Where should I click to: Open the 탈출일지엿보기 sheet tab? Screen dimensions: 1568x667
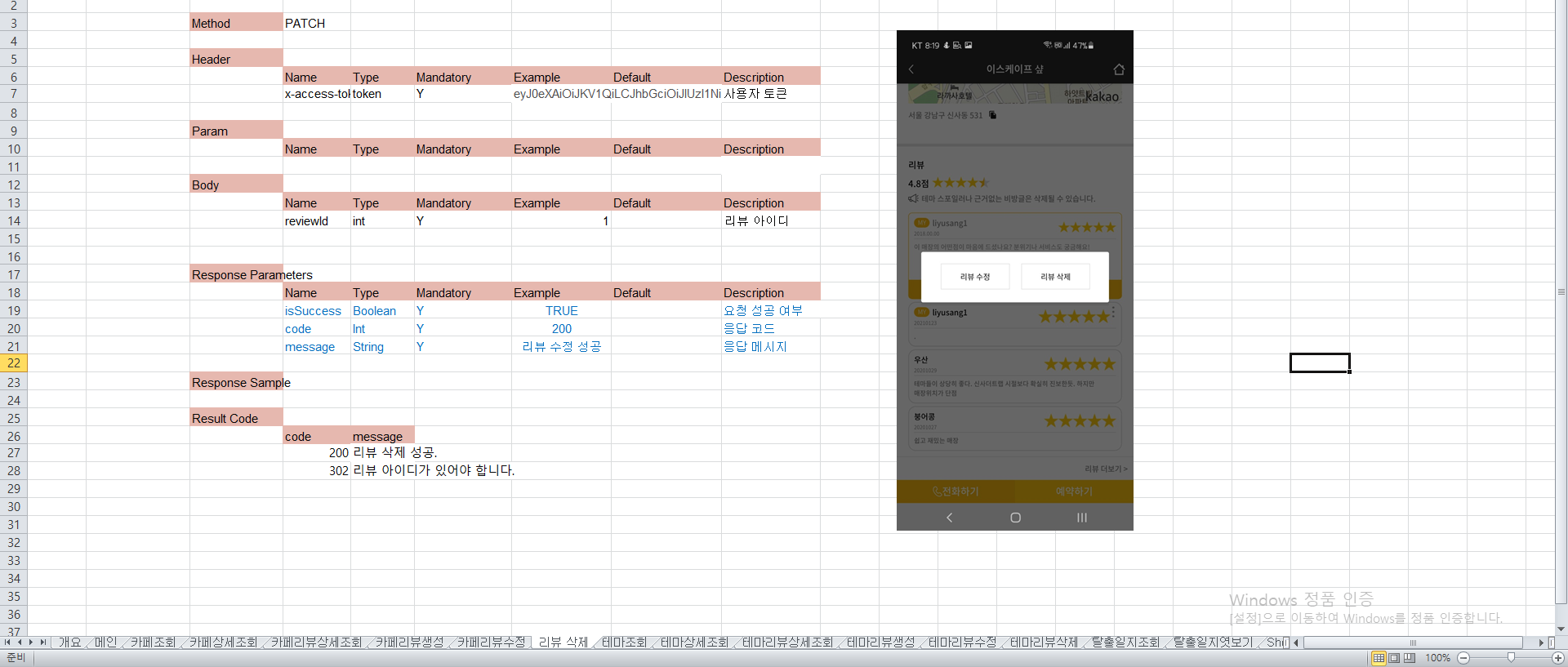coord(1213,643)
